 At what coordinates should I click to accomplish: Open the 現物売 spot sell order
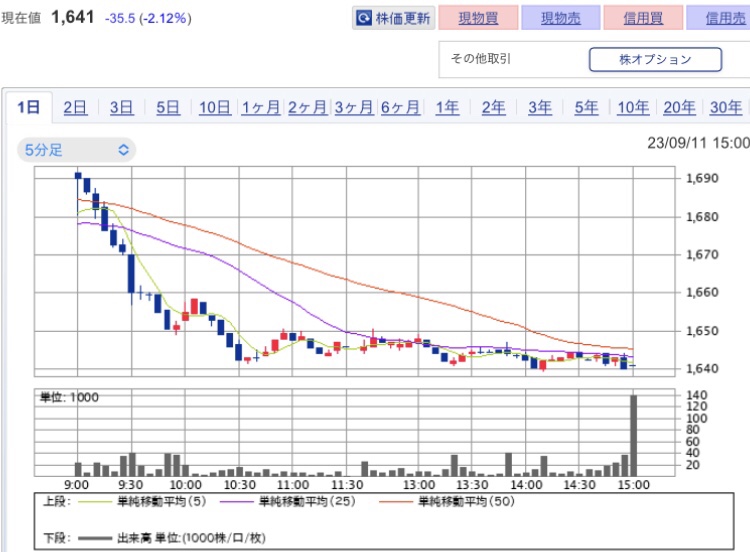point(561,18)
